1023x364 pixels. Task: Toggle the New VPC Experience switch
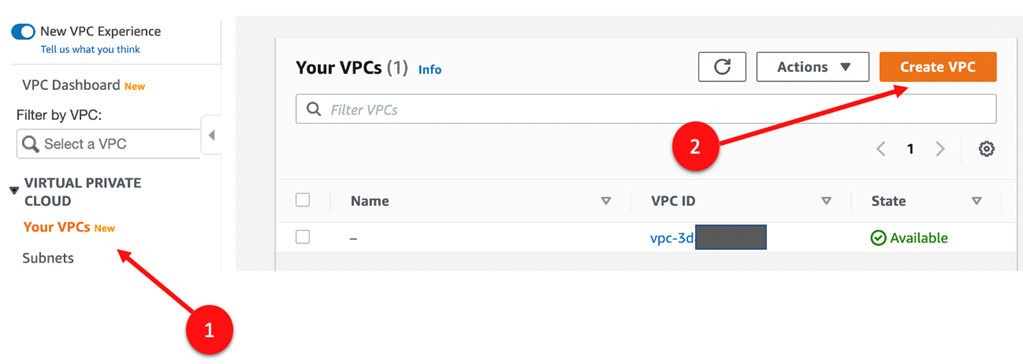pos(23,31)
